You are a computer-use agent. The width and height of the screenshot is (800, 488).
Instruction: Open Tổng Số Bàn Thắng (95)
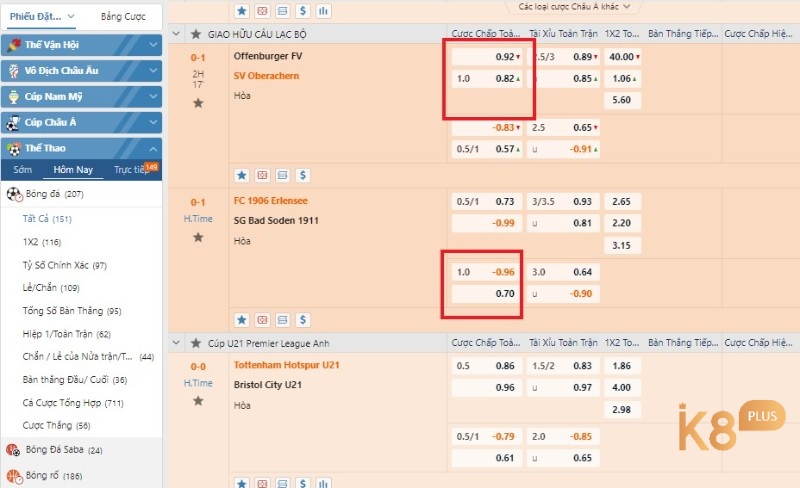coord(72,311)
